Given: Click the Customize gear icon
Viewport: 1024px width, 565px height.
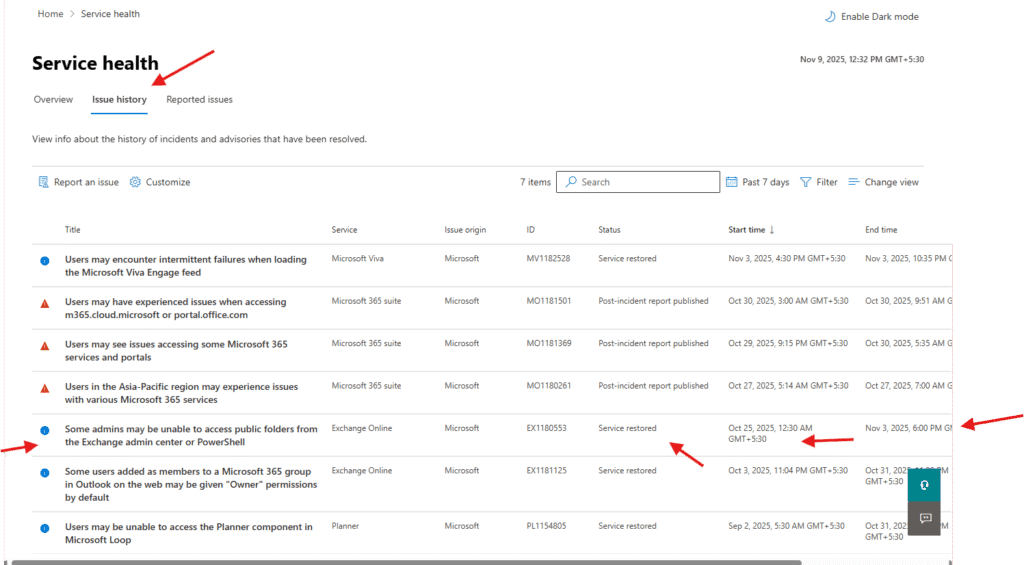Looking at the screenshot, I should [x=135, y=182].
